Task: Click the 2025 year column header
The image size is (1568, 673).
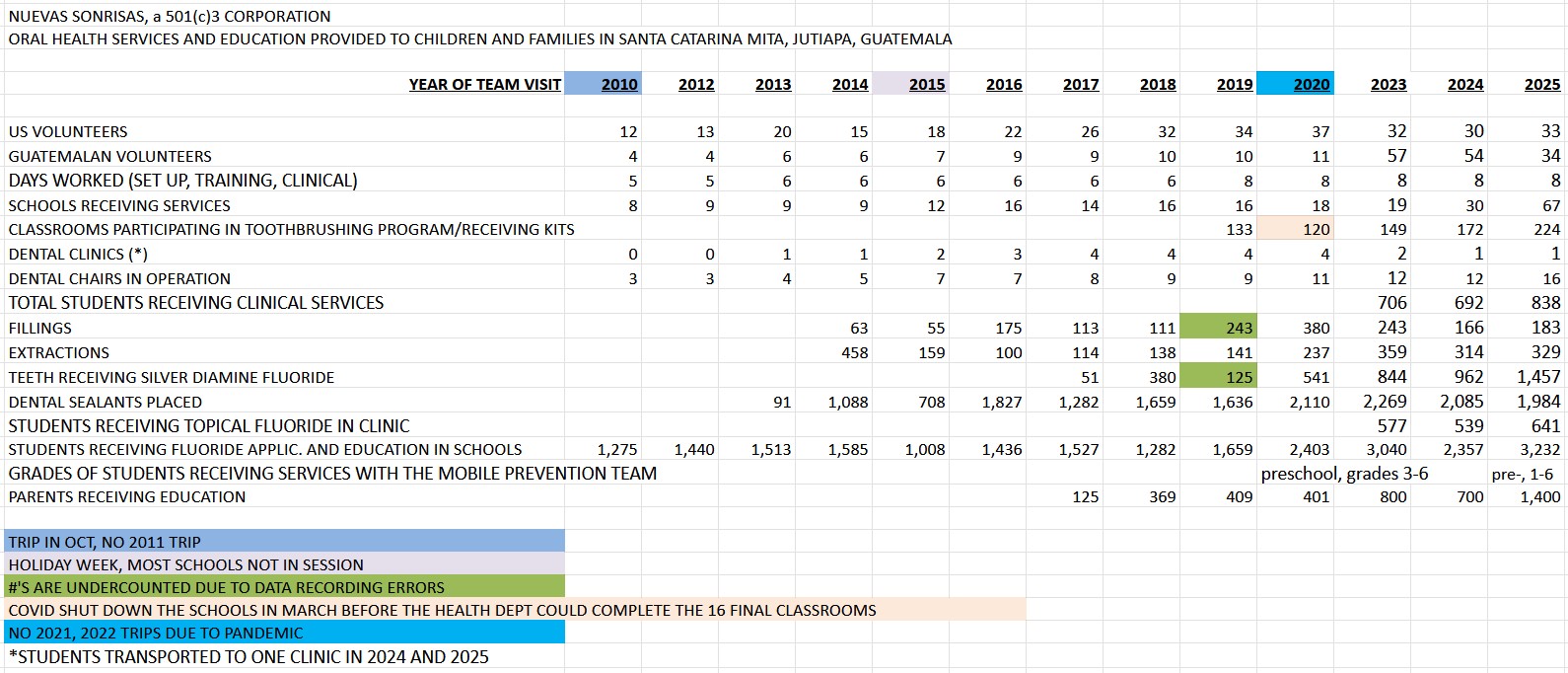Action: point(1542,85)
